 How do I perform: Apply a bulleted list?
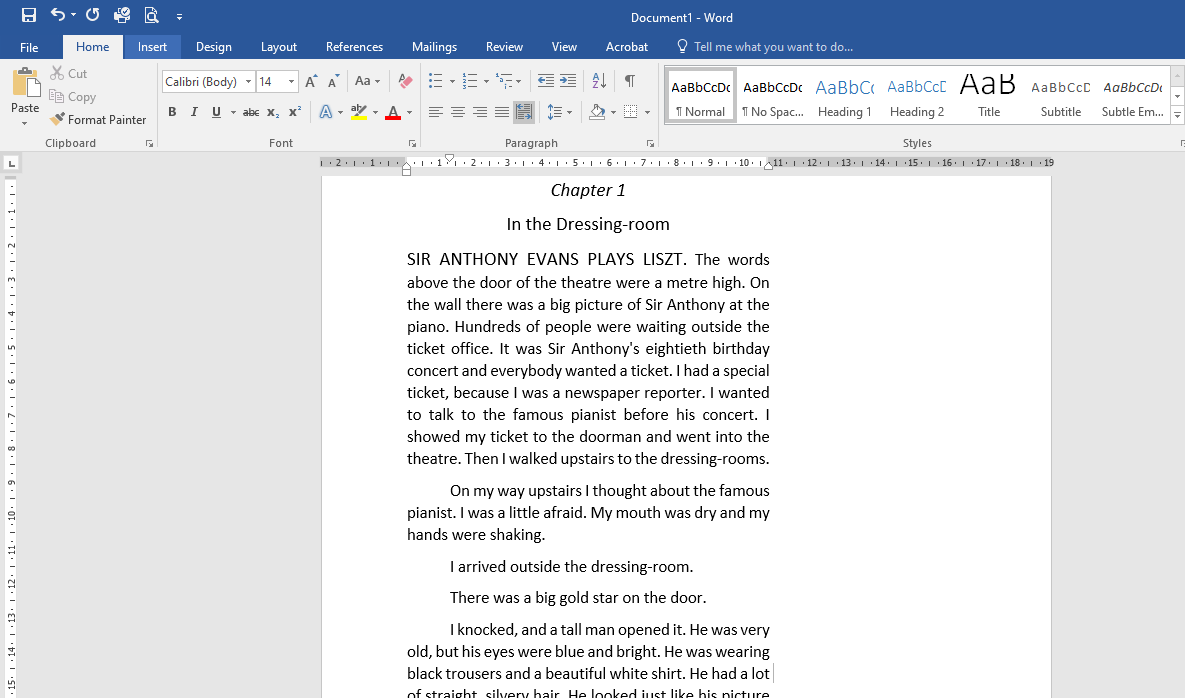pos(436,81)
